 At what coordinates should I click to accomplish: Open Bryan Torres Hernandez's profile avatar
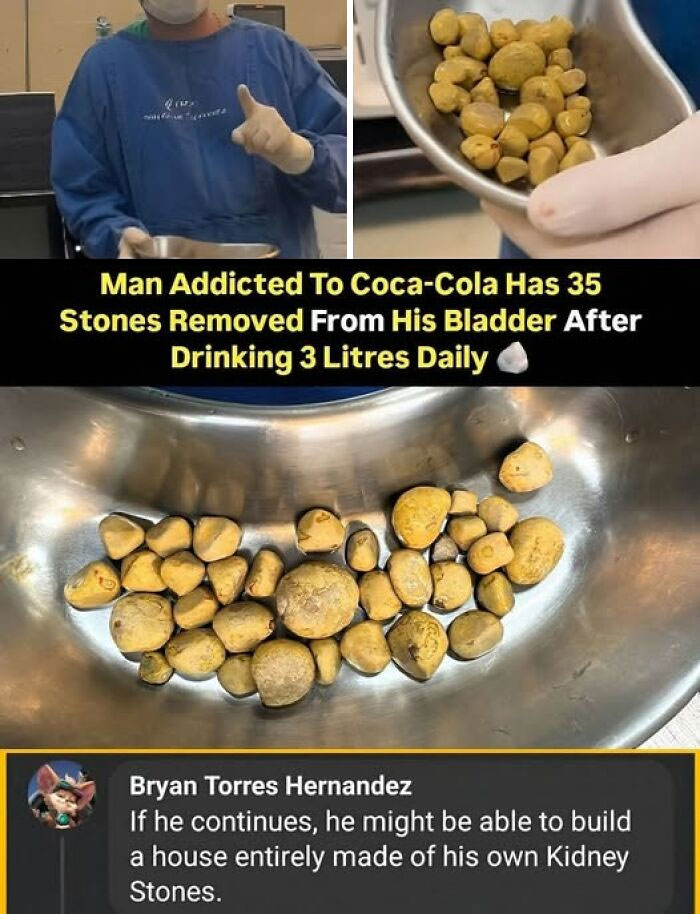pos(61,795)
